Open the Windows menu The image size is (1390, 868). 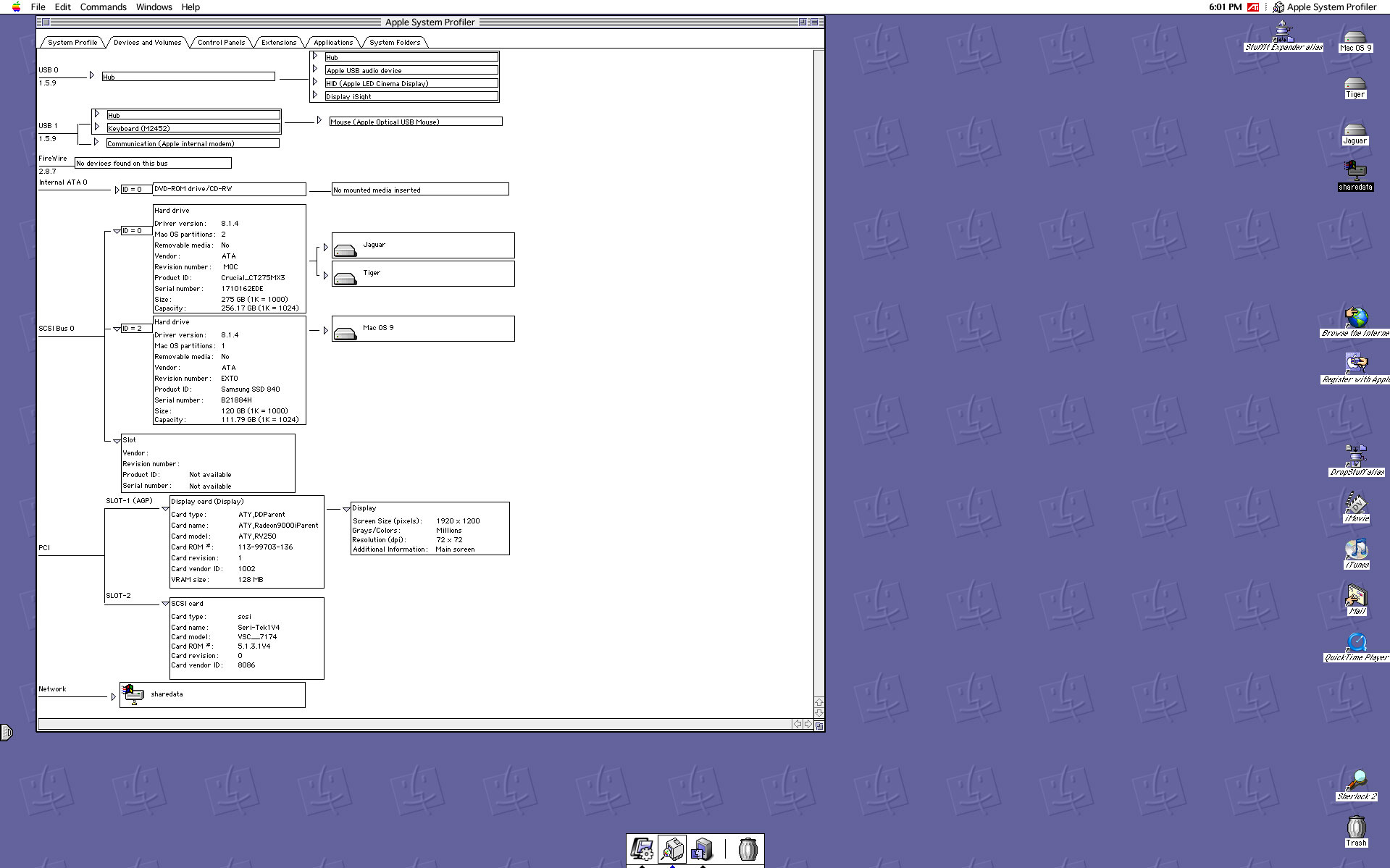[x=154, y=7]
